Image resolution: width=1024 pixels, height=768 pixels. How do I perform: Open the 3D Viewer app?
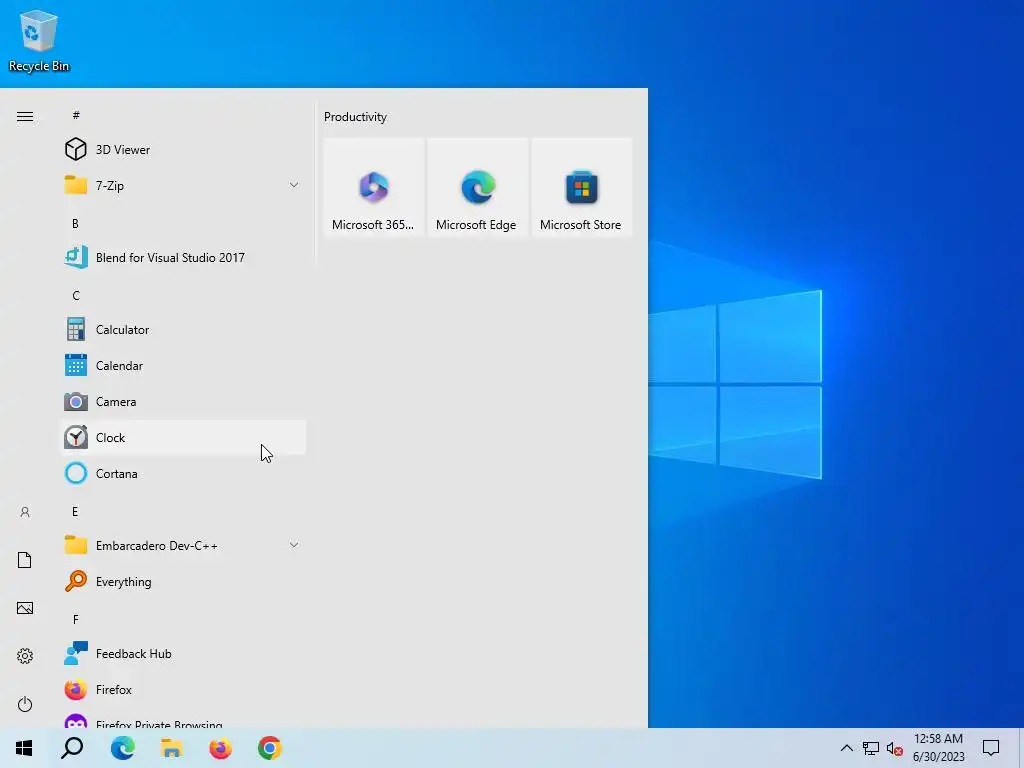[x=183, y=150]
